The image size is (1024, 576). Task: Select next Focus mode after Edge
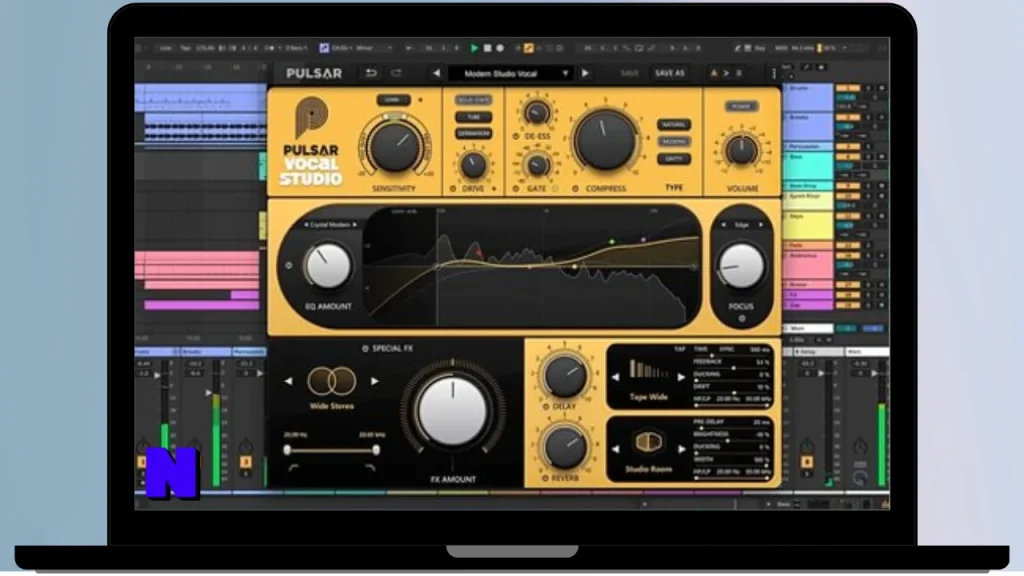pos(761,225)
